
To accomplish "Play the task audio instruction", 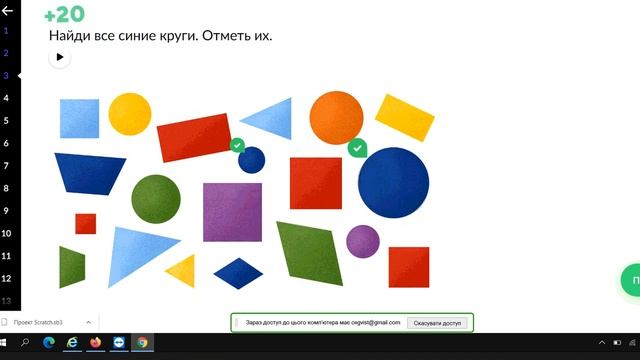I will click(60, 57).
